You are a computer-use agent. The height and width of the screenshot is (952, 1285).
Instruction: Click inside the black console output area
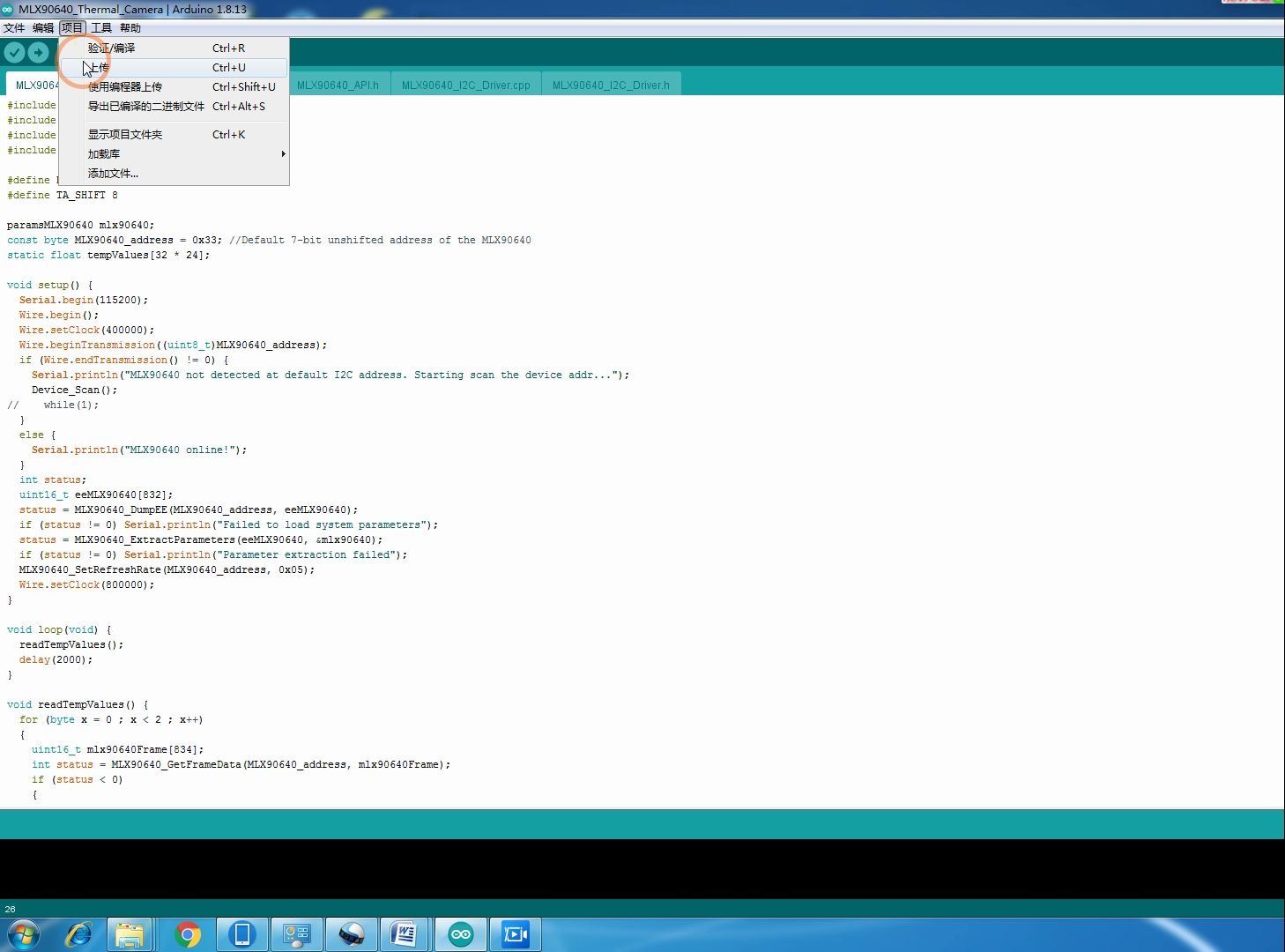642,869
